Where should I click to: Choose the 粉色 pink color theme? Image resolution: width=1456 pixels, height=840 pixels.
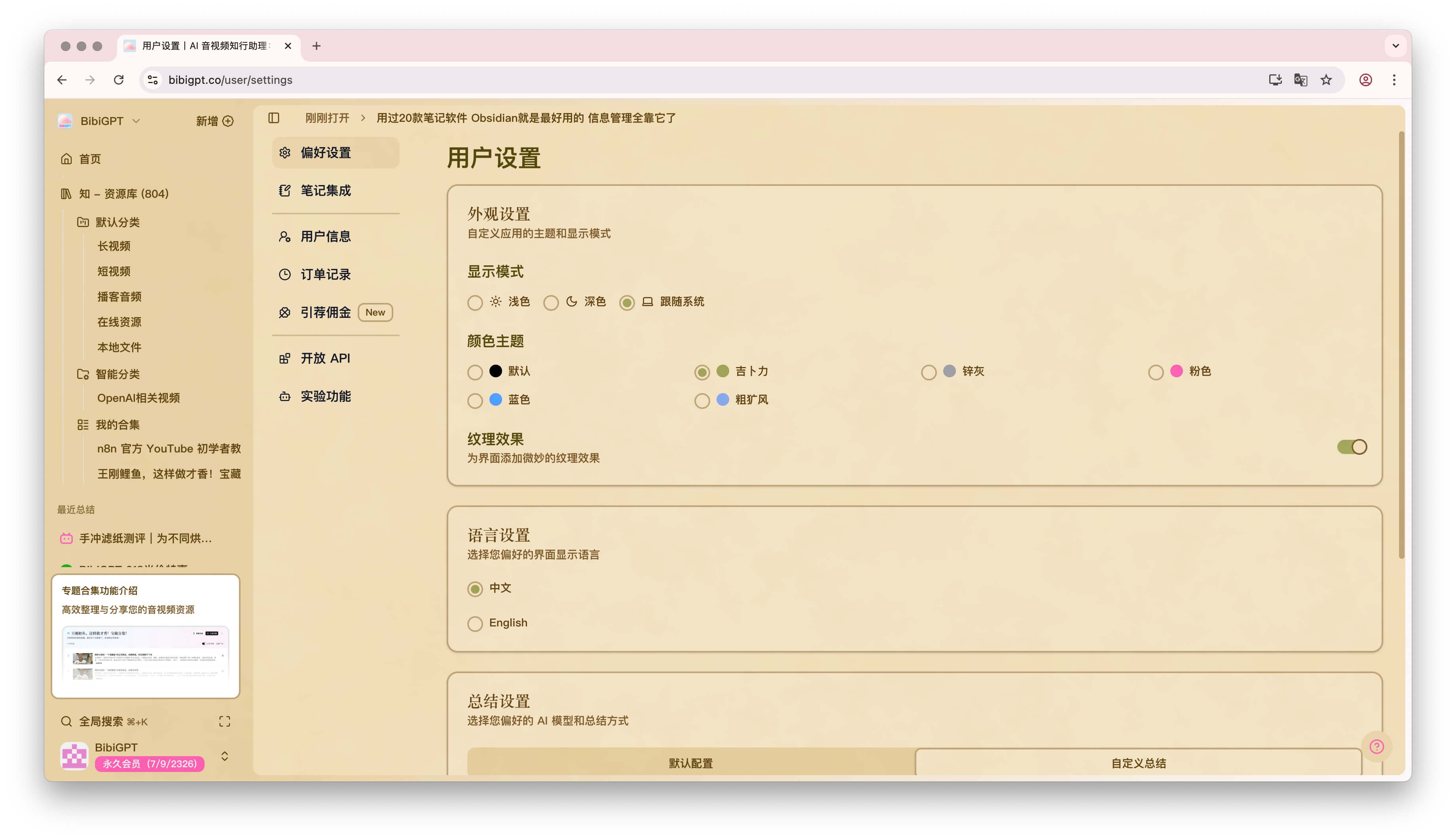1155,372
